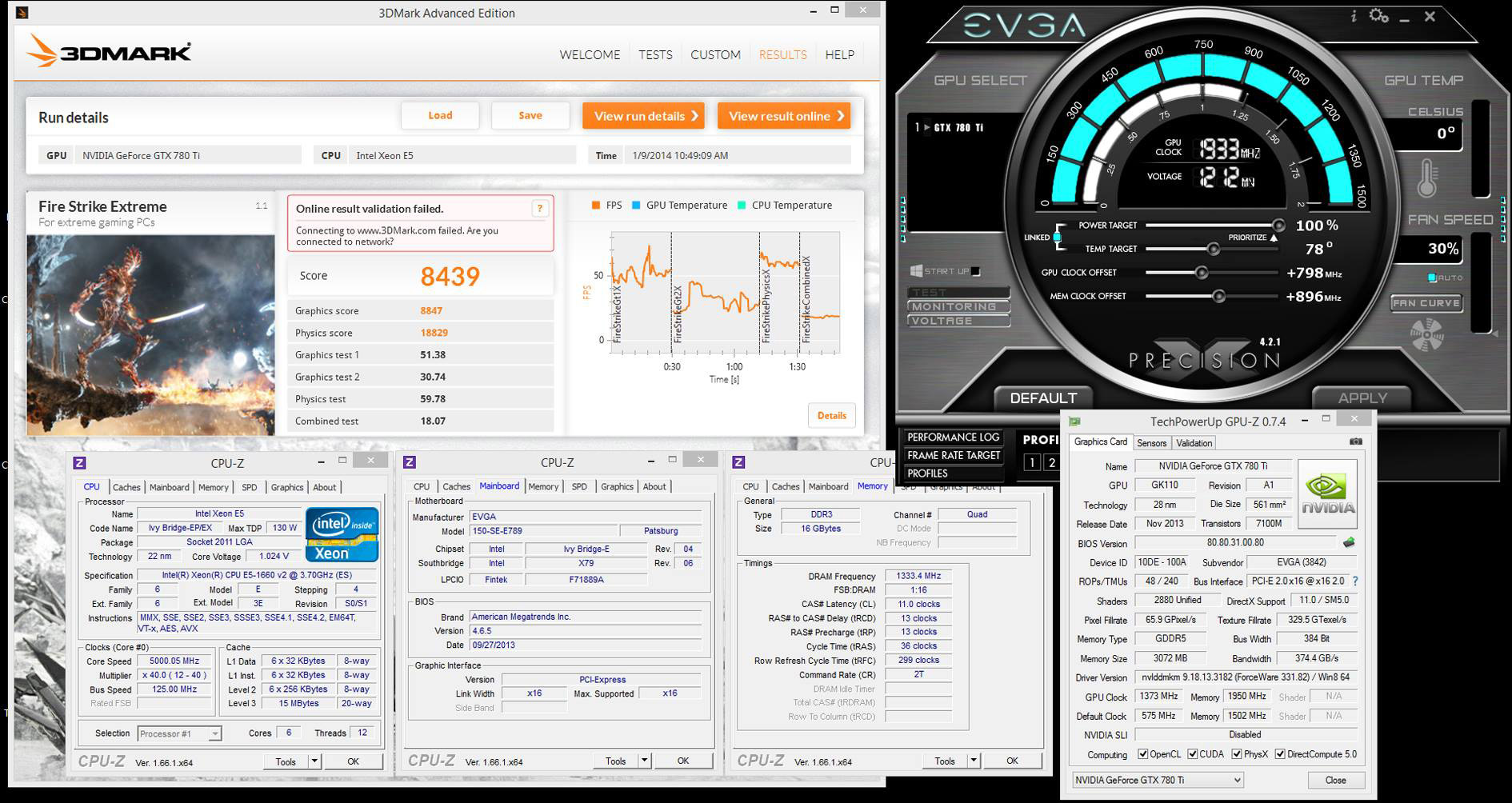Click the Details button under FPS chart
This screenshot has width=1512, height=803.
point(832,415)
